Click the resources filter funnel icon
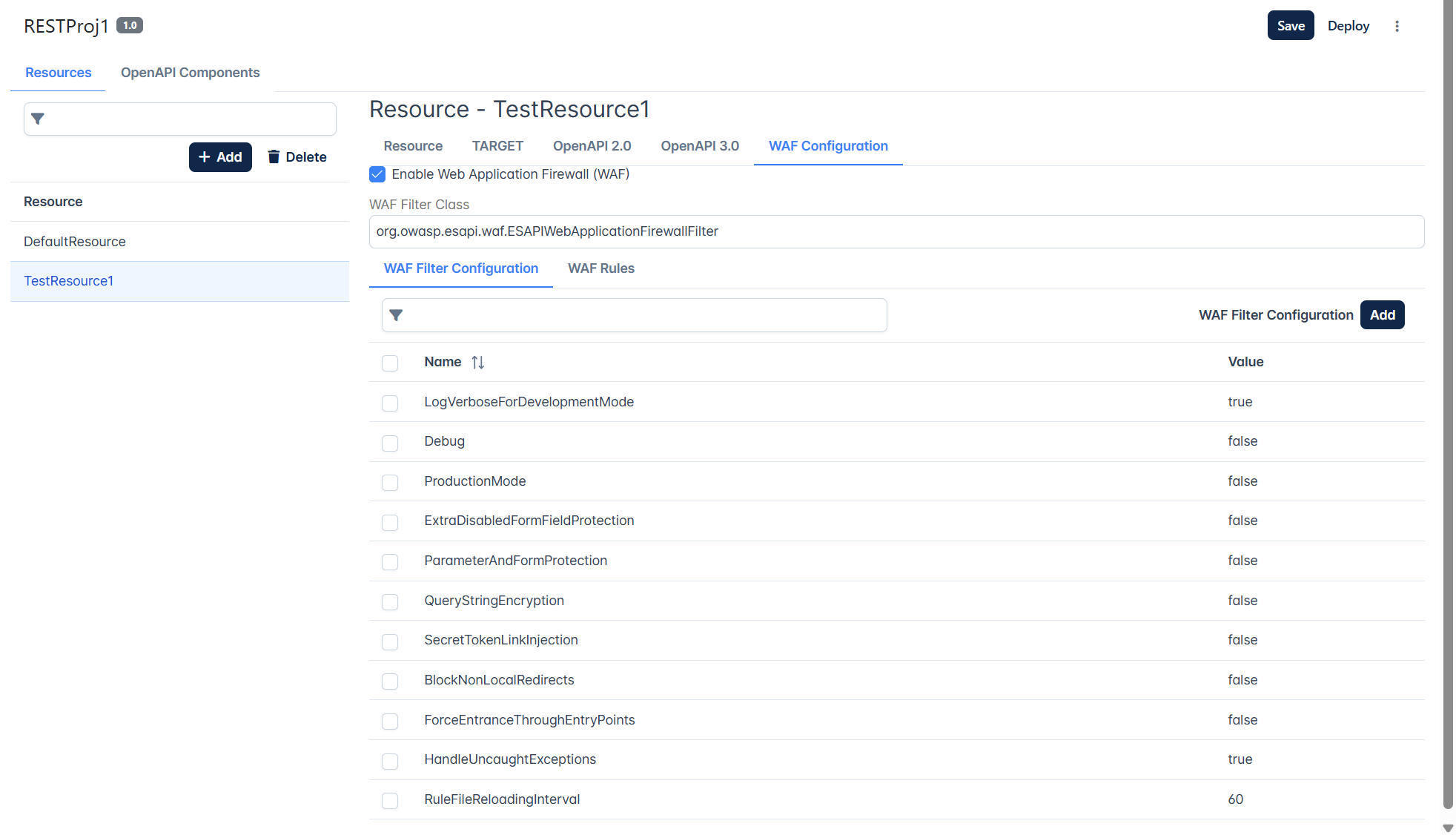The image size is (1456, 835). pyautogui.click(x=38, y=119)
